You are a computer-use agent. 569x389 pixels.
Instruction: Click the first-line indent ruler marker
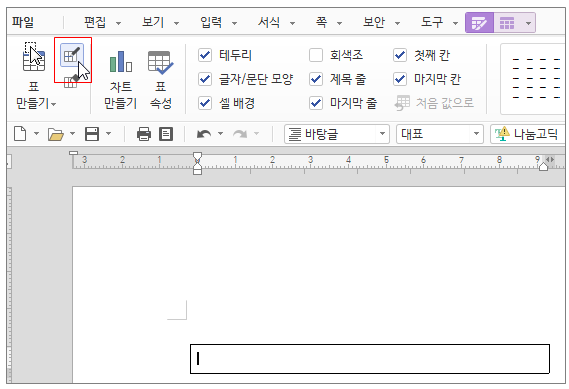[x=197, y=157]
